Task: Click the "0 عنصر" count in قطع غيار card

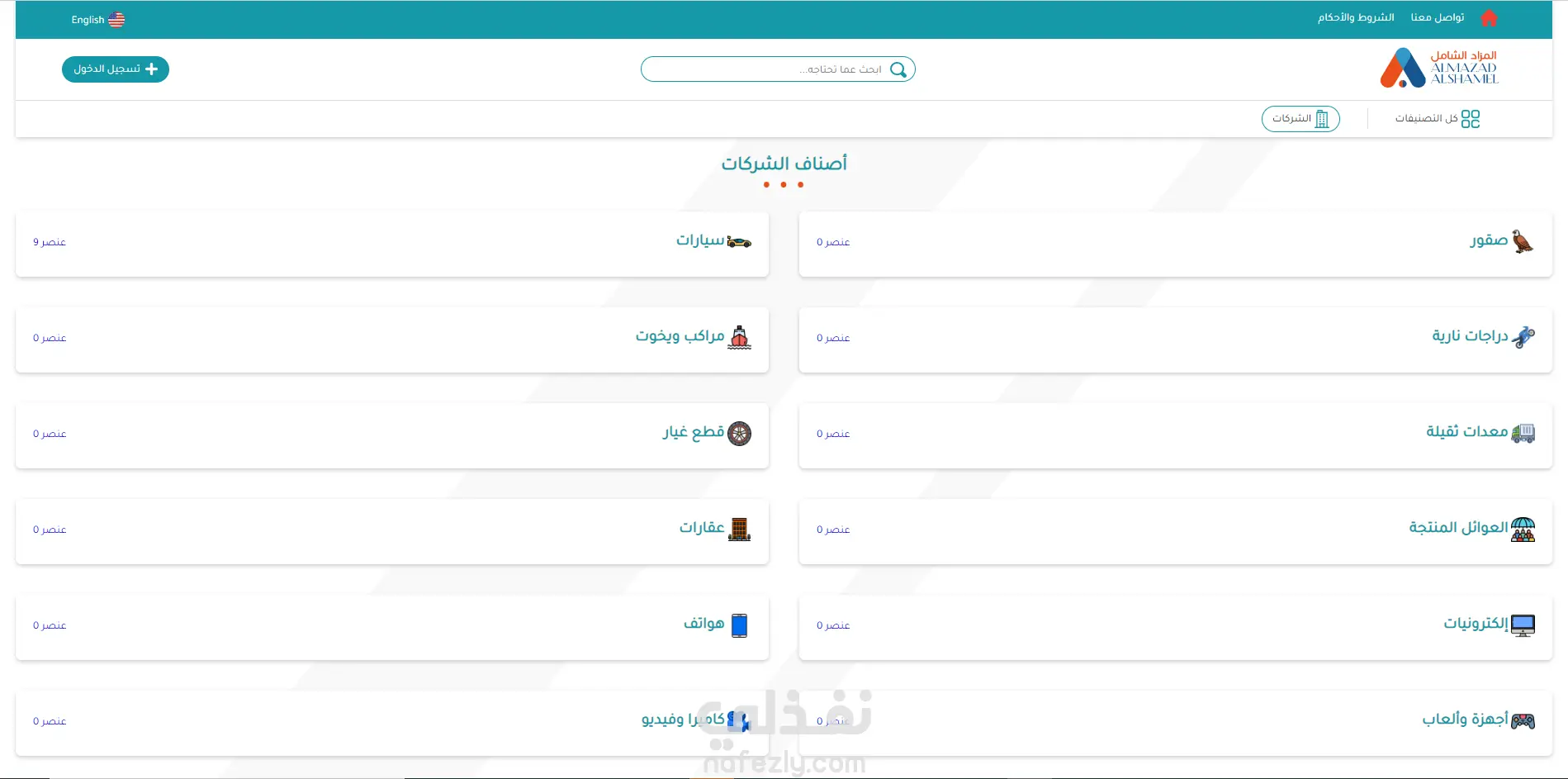Action: click(x=50, y=434)
